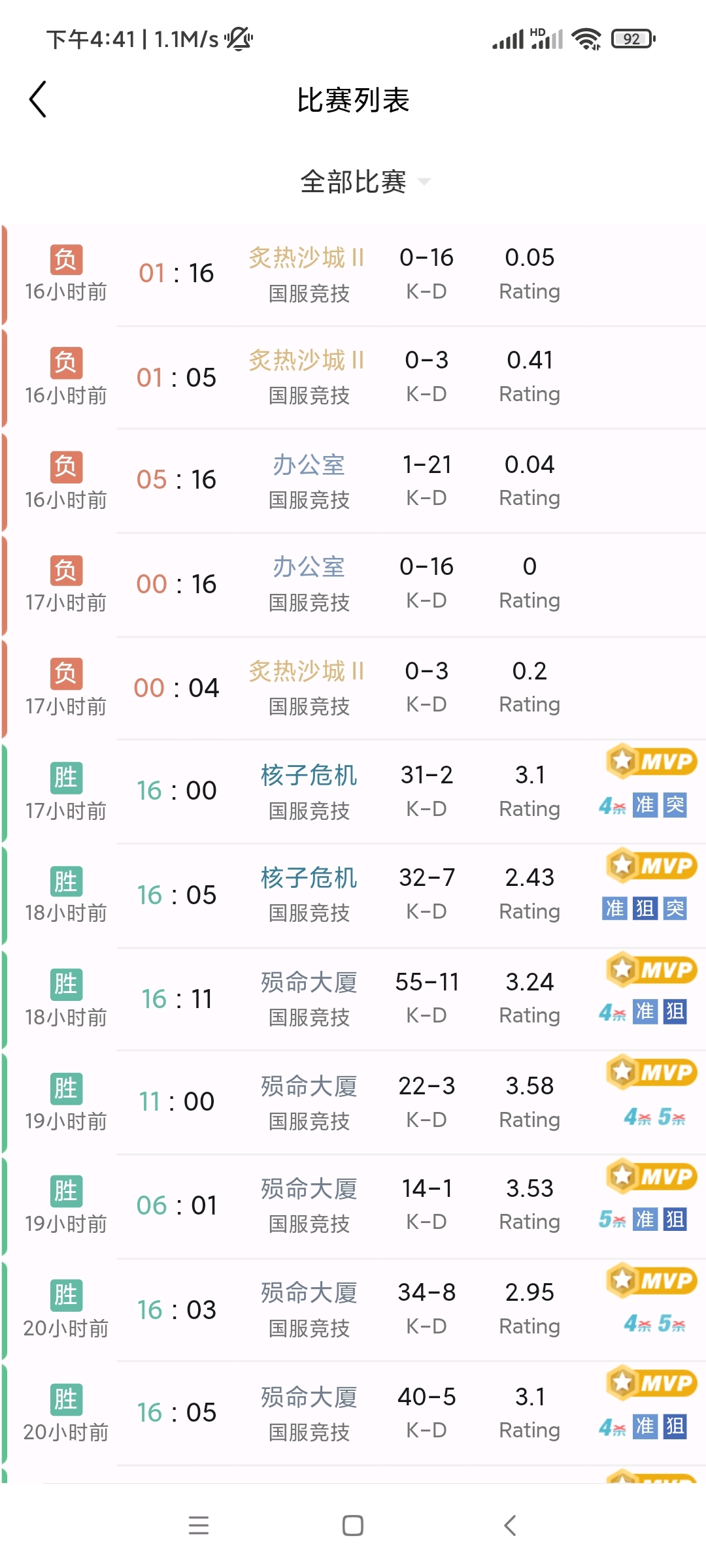Tap MVP badge on 31-2 match
This screenshot has width=706, height=1568.
pyautogui.click(x=651, y=761)
